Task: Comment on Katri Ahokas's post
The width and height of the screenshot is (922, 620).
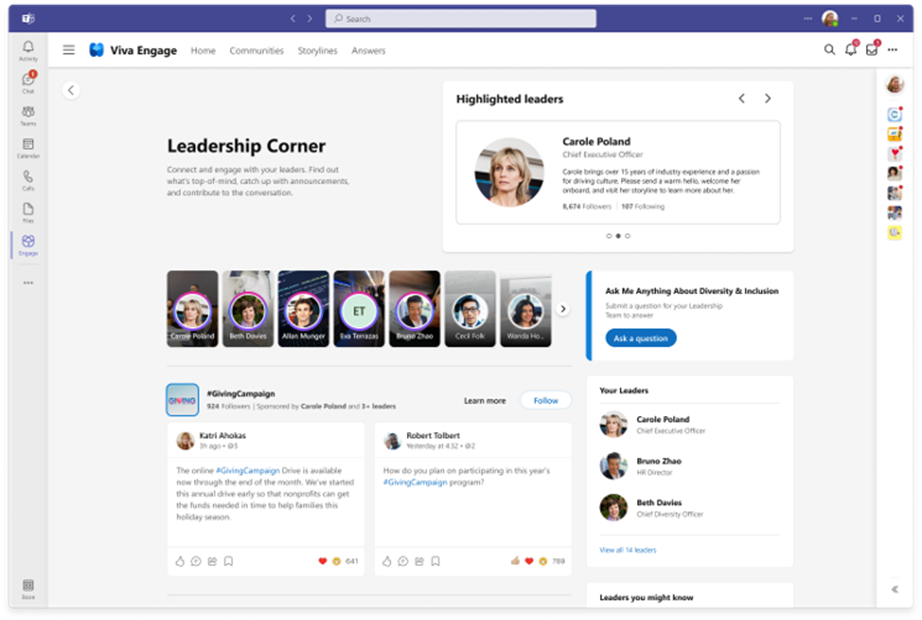Action: click(196, 561)
